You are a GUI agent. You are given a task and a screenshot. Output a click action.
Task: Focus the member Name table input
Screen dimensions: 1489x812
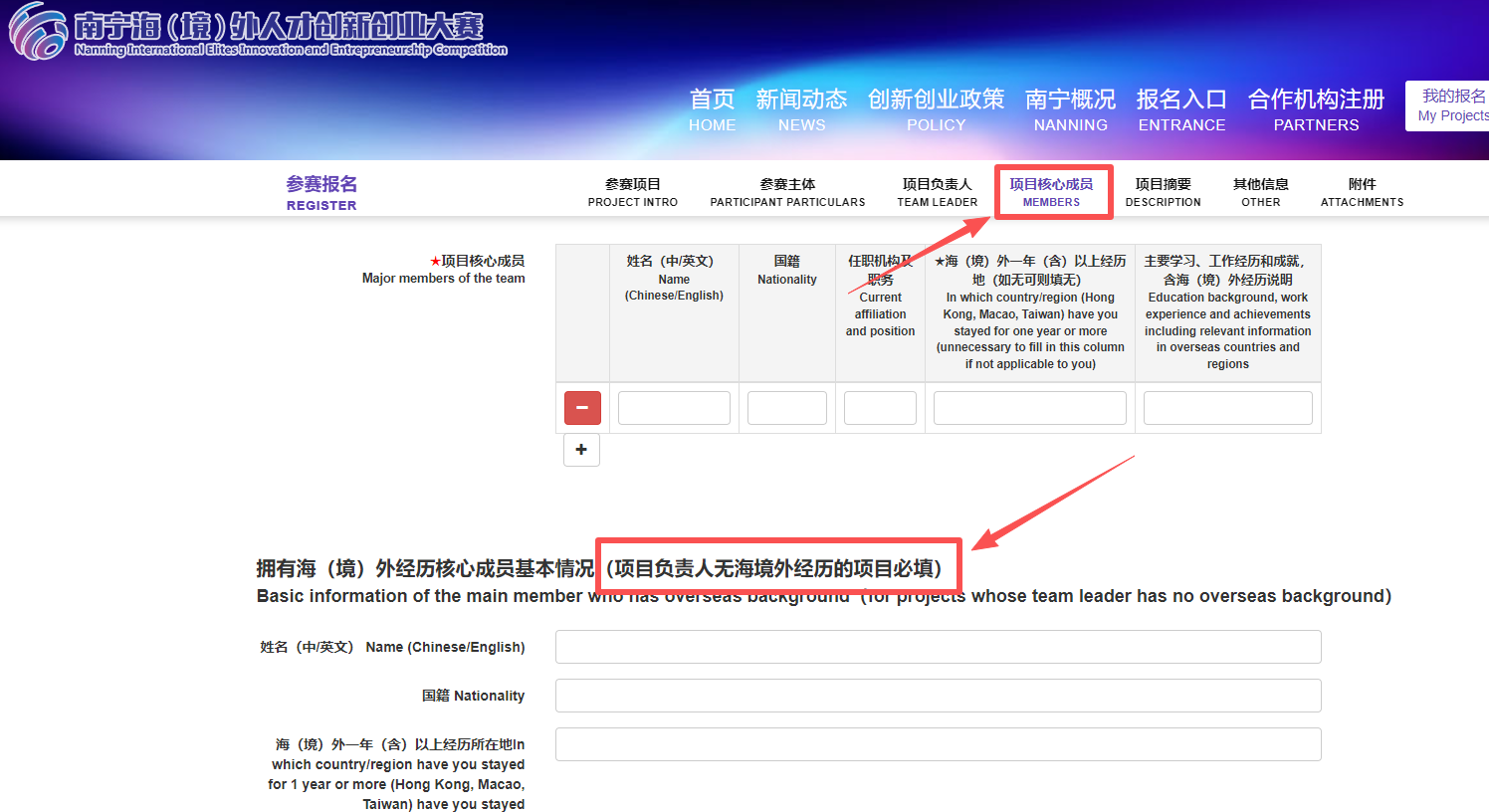point(674,408)
